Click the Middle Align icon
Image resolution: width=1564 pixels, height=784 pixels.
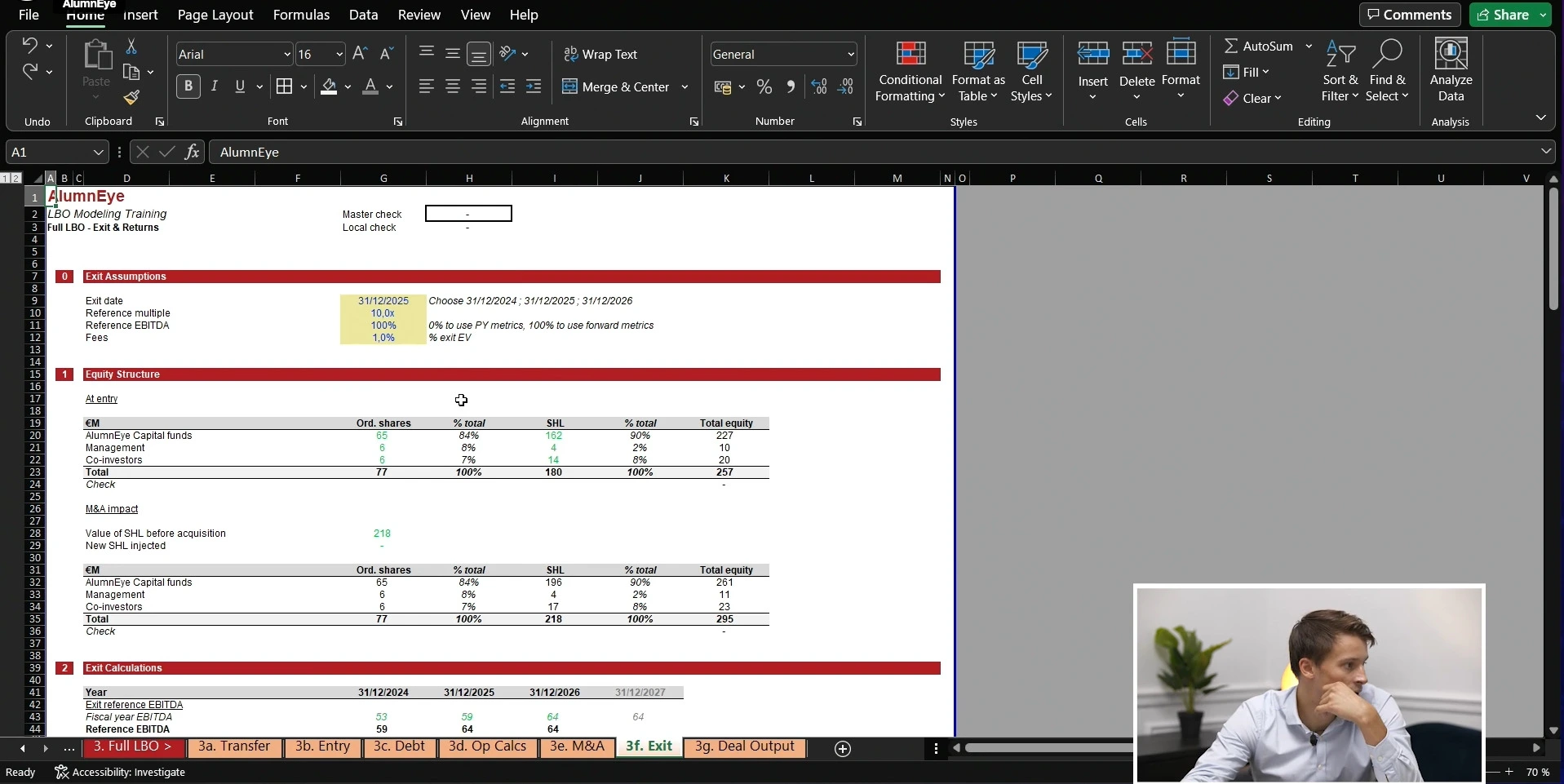tap(453, 54)
